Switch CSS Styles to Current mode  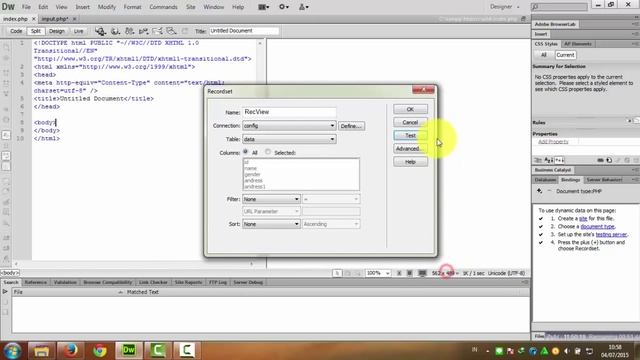pos(565,55)
